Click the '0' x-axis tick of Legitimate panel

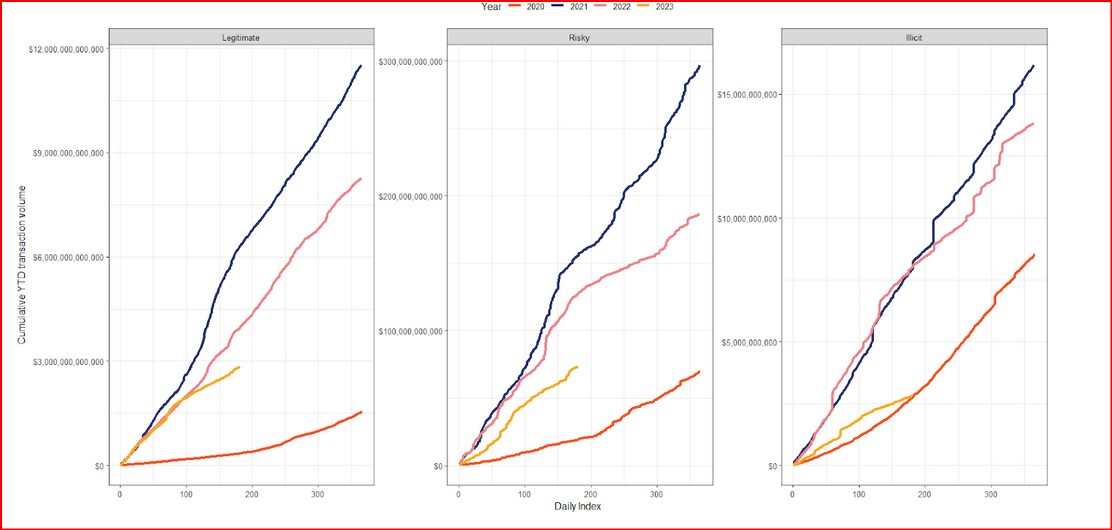[120, 494]
